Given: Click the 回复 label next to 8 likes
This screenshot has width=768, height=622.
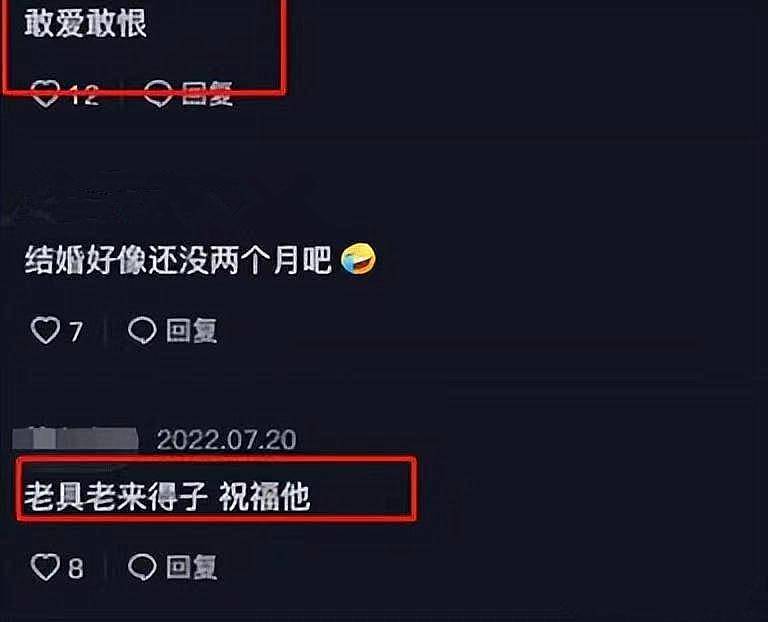Looking at the screenshot, I should (x=191, y=567).
